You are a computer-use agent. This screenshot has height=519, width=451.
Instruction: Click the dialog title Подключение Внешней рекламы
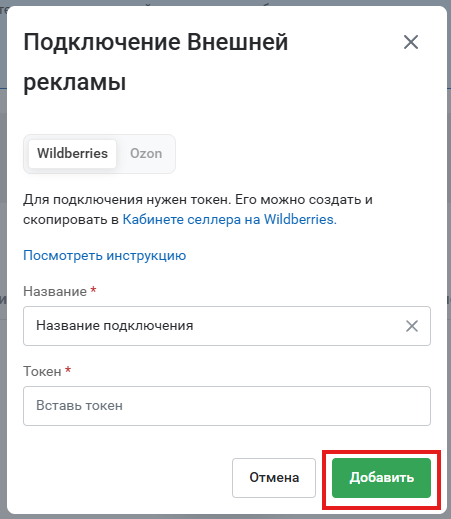[x=156, y=62]
